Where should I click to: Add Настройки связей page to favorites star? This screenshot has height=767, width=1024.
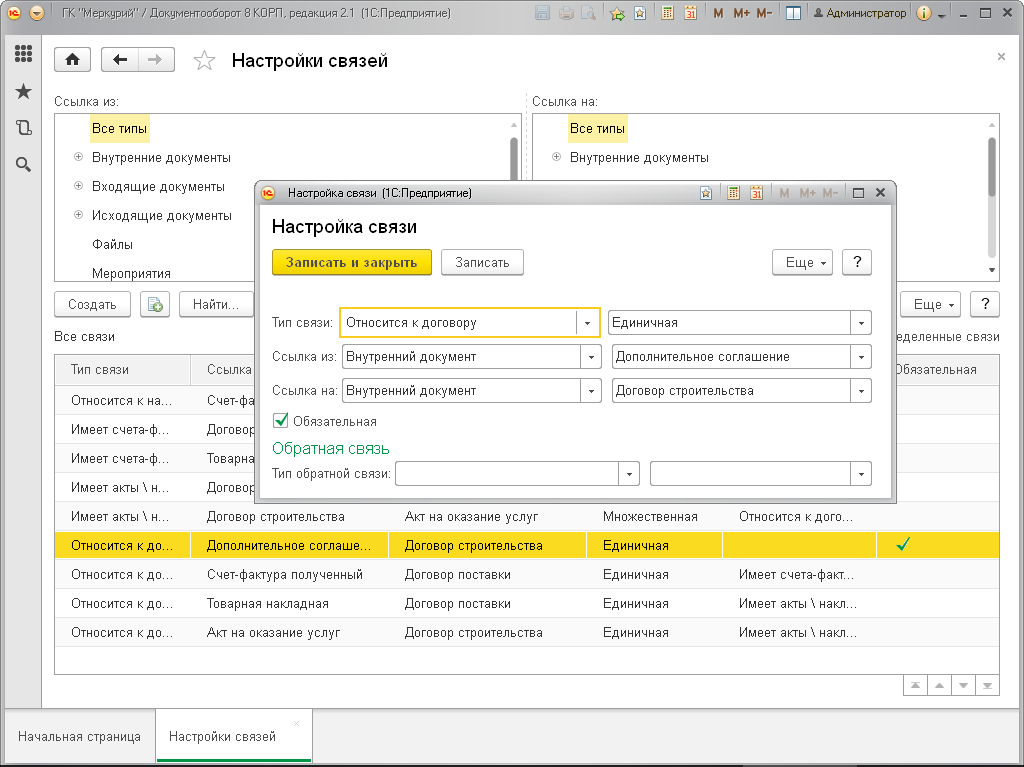click(204, 61)
